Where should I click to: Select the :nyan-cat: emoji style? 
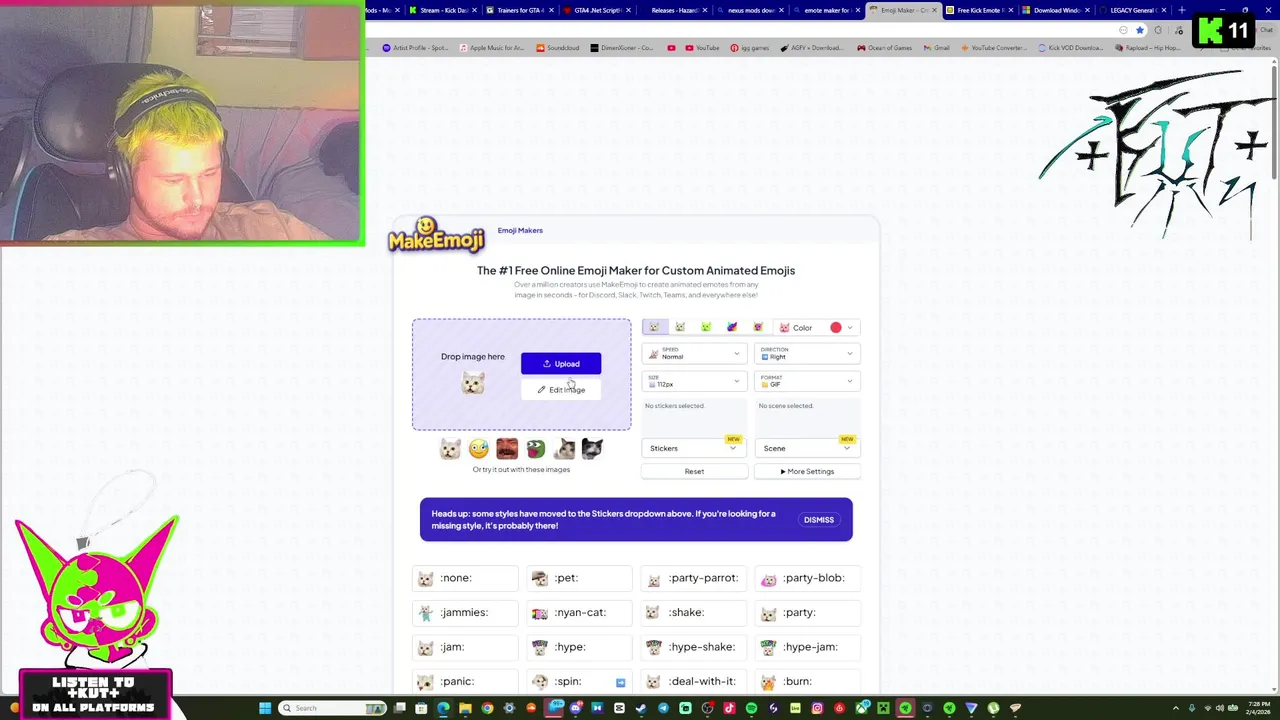coord(579,612)
